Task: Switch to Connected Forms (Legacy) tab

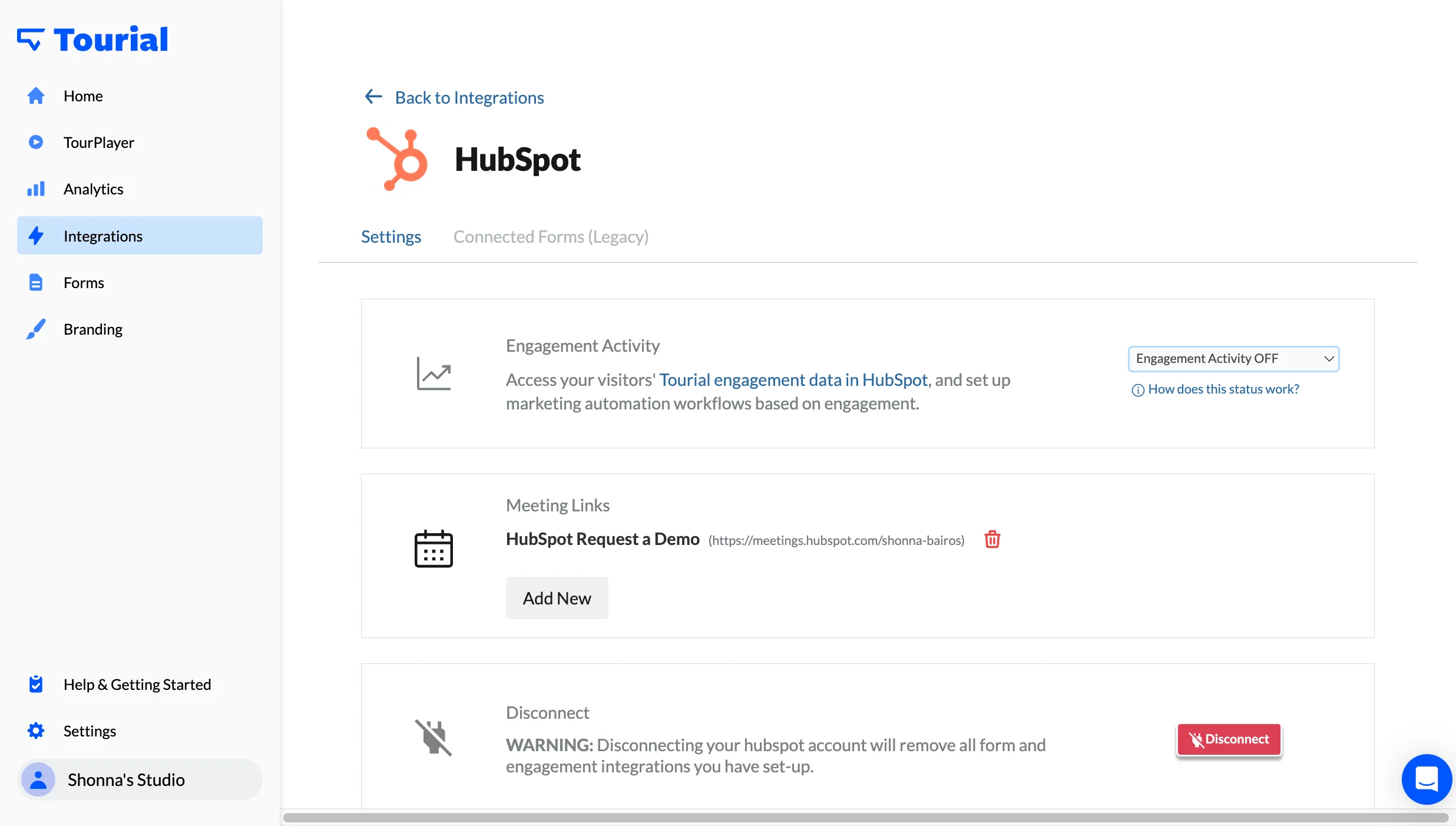Action: (551, 237)
